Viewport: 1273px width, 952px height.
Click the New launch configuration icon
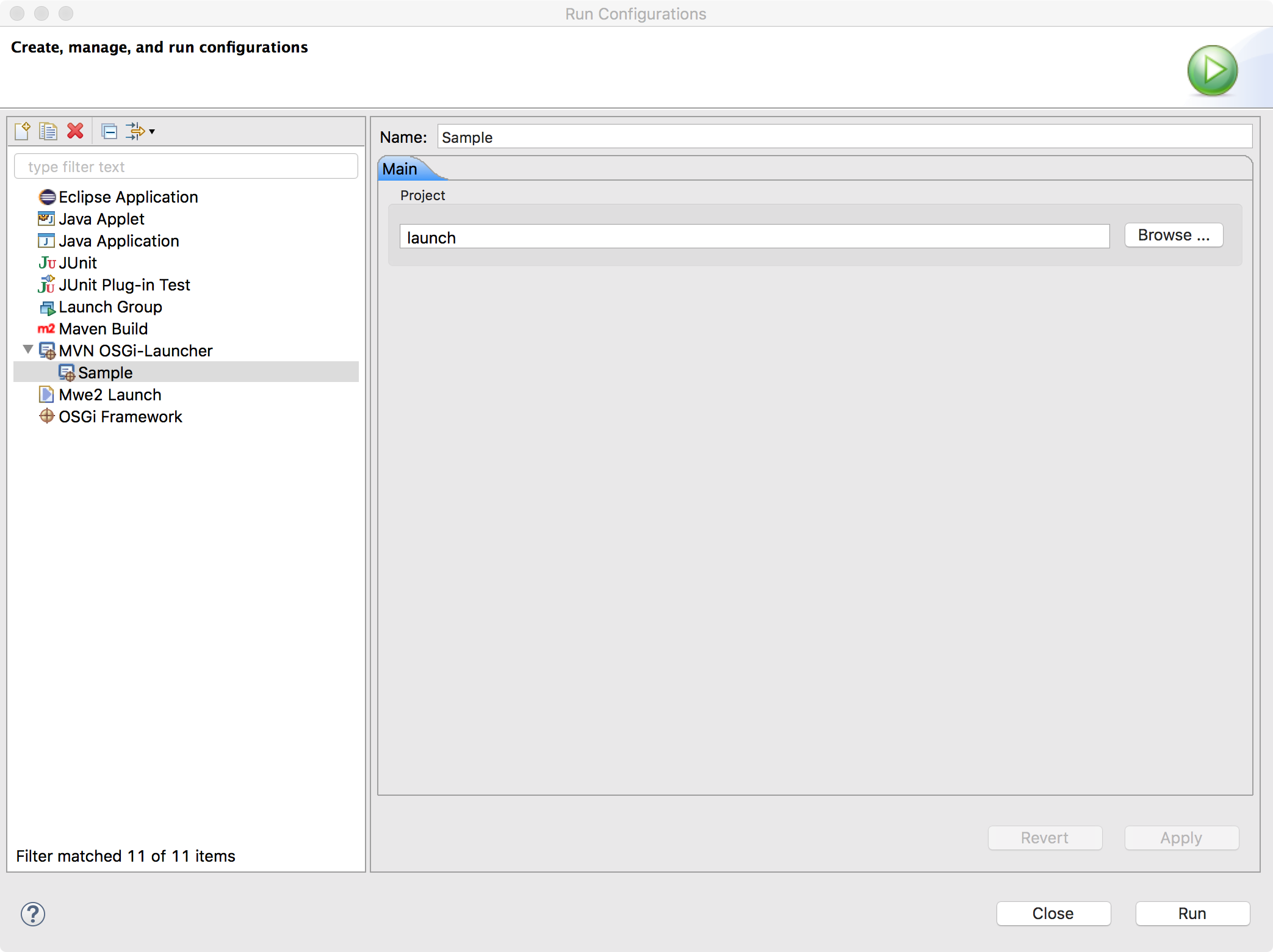[23, 131]
